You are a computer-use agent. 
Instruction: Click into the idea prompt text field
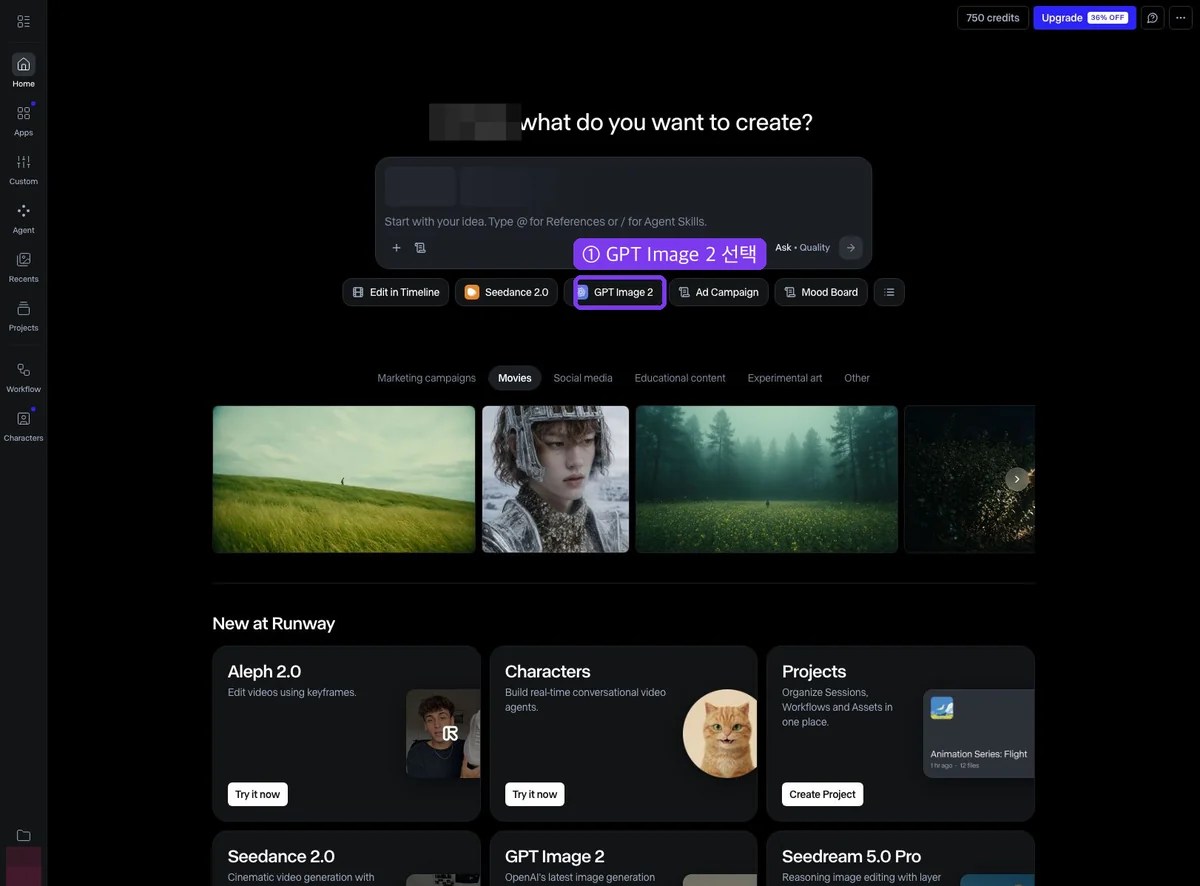(623, 221)
